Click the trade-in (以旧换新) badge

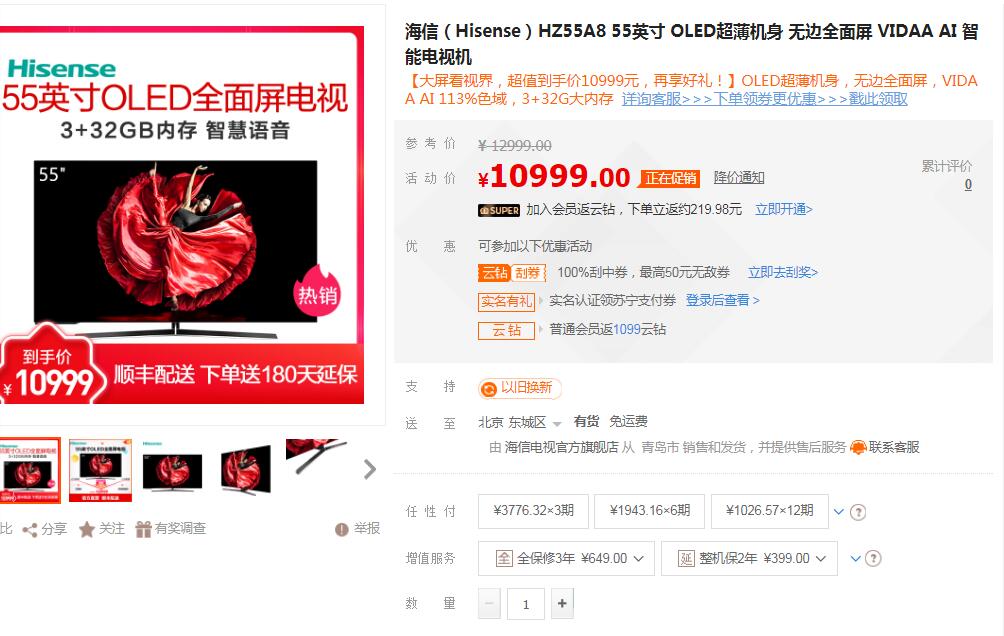tap(519, 388)
